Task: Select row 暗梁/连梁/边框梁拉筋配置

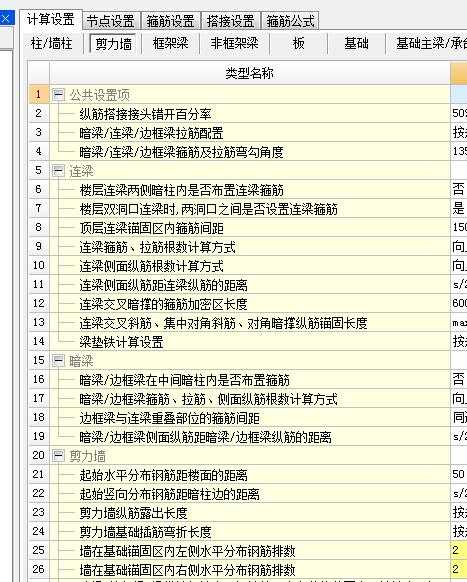Action: pos(249,133)
